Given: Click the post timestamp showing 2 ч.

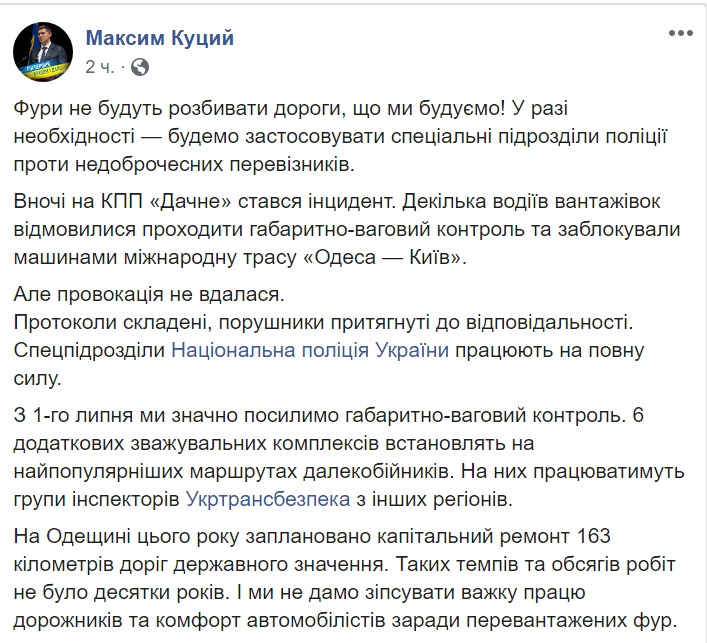Looking at the screenshot, I should pos(99,67).
